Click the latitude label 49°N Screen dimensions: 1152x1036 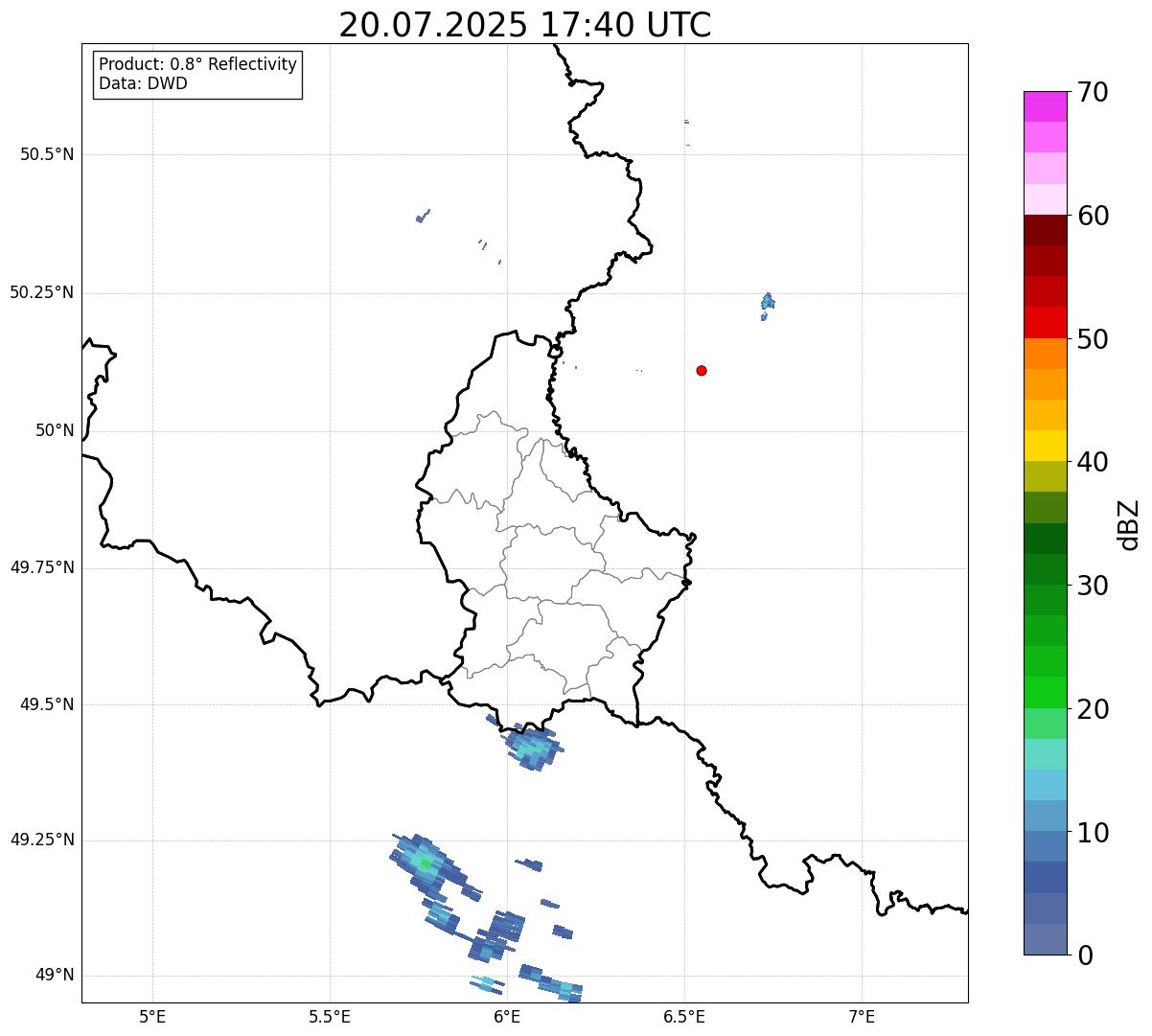(x=55, y=976)
